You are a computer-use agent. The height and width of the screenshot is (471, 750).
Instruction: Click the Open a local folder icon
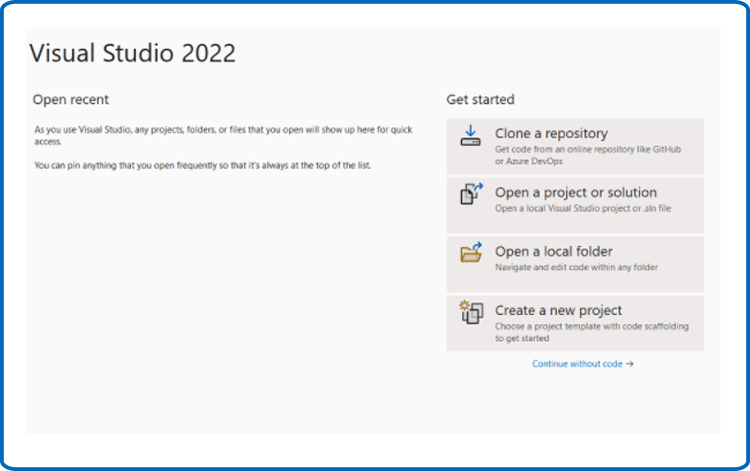(x=472, y=252)
